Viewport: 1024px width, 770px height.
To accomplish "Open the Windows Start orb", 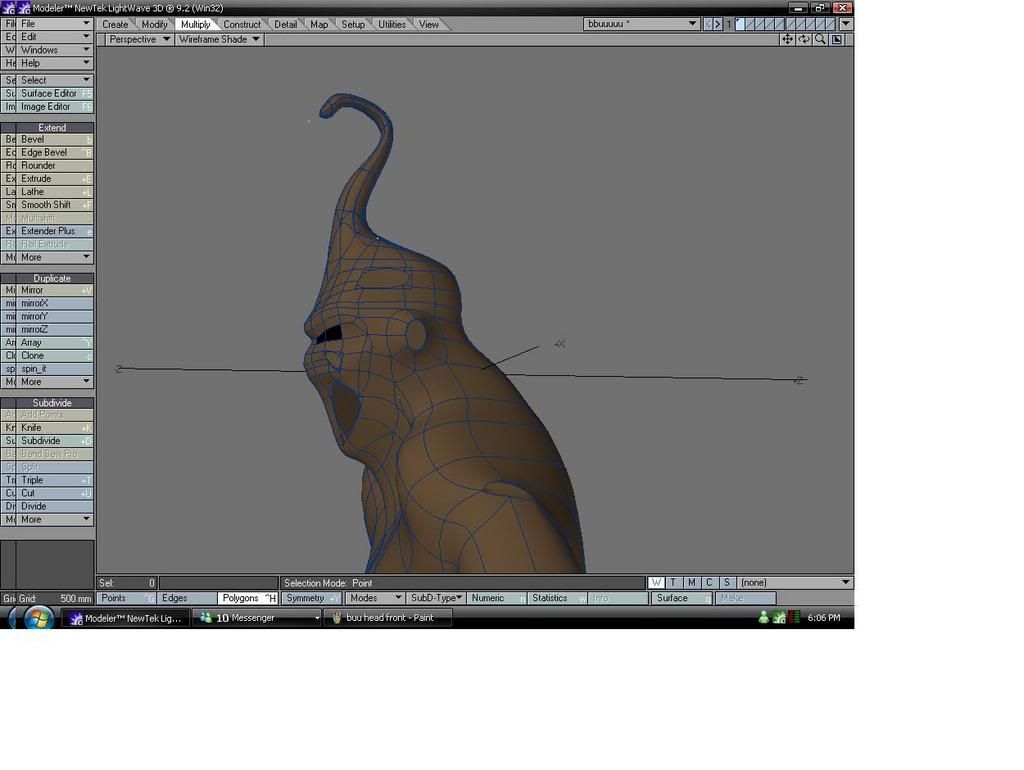I will [x=38, y=617].
